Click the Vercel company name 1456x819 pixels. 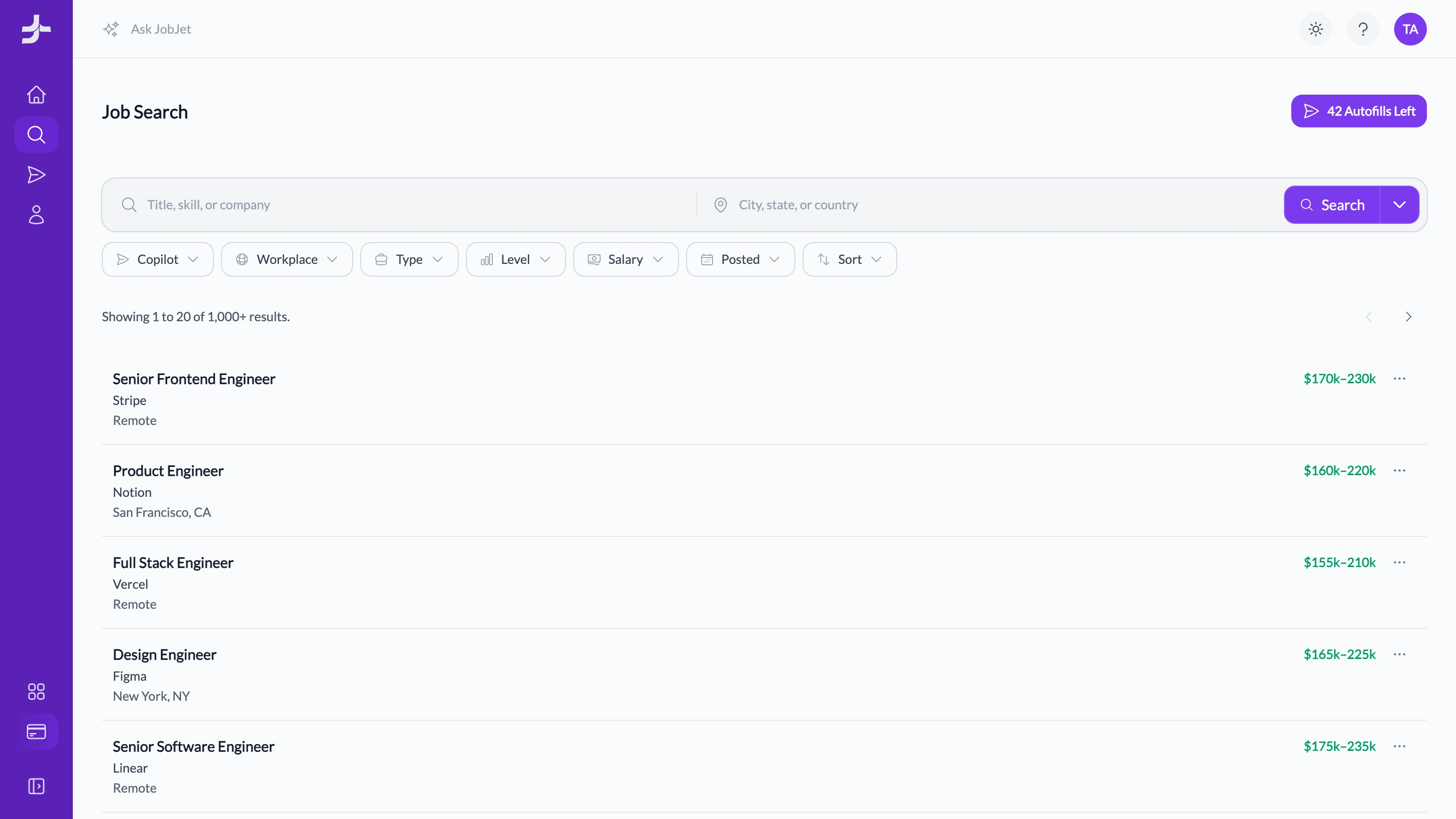(131, 584)
